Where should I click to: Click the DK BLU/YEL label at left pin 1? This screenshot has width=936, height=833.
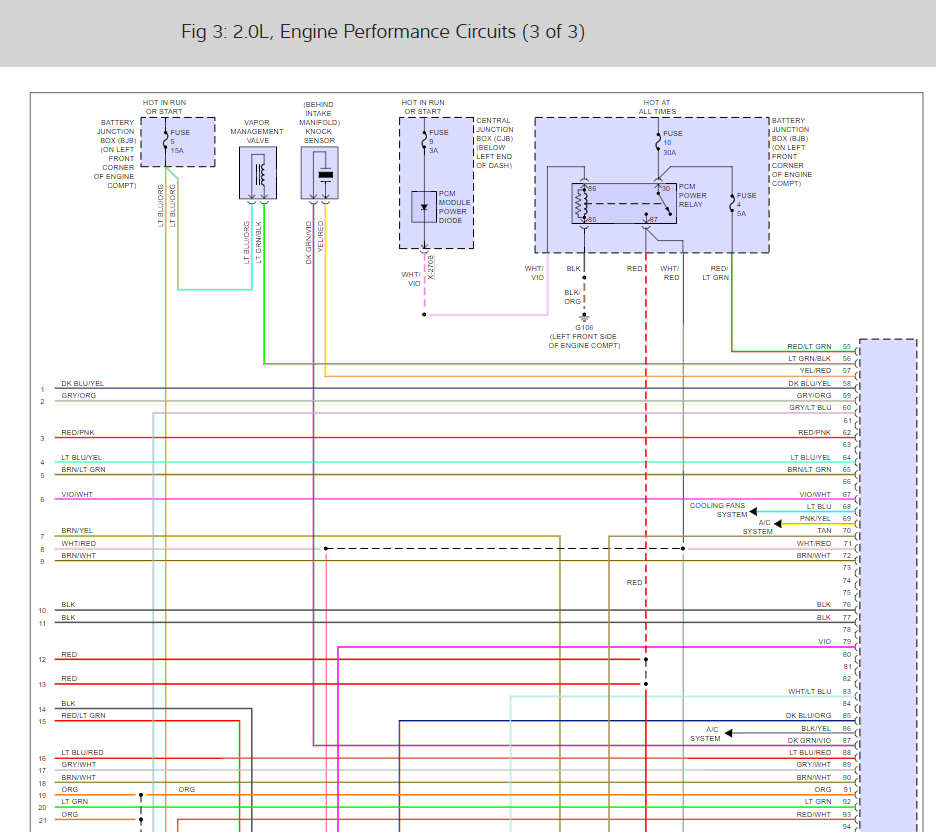click(82, 383)
